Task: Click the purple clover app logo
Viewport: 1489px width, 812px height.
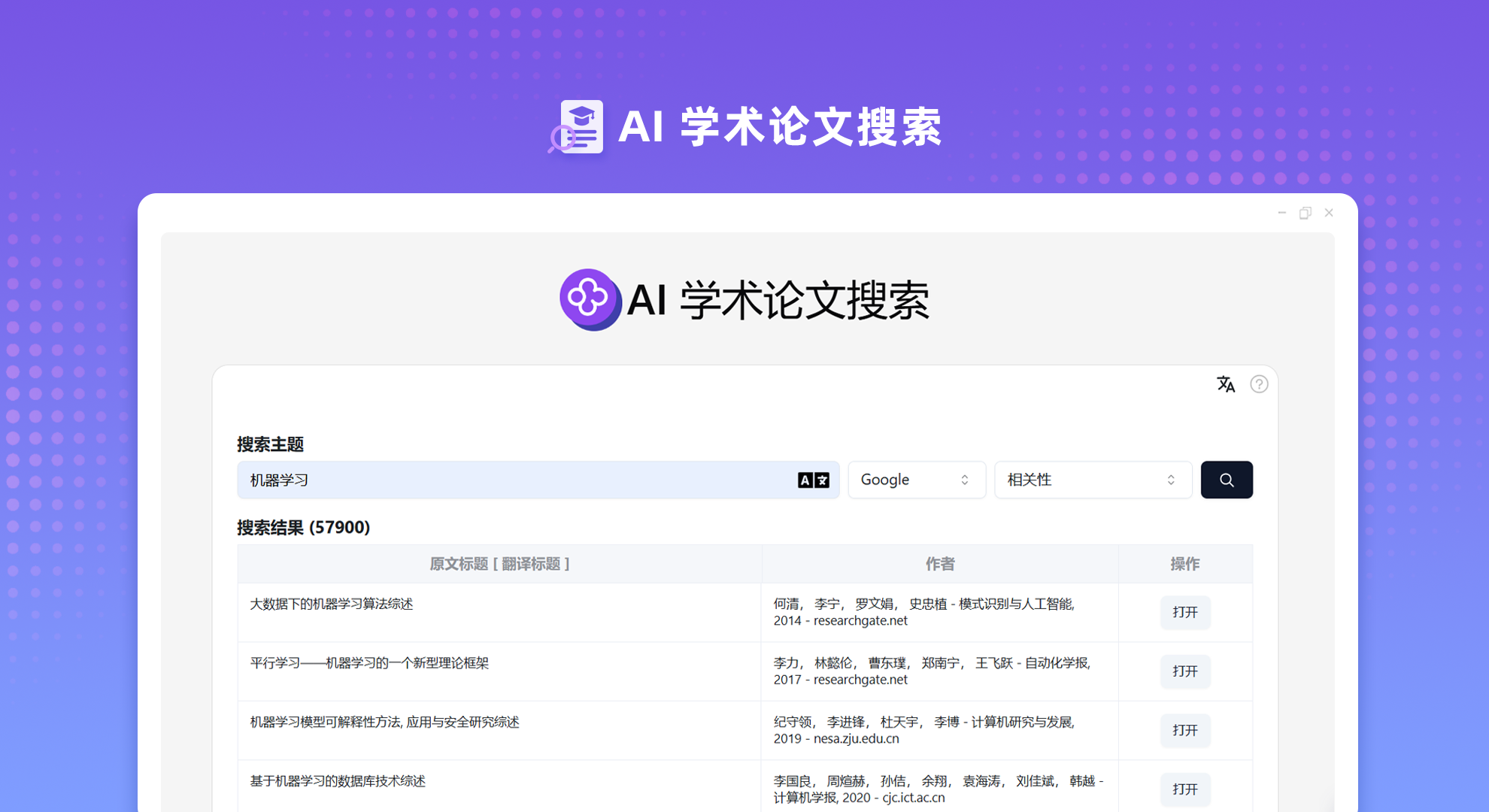Action: click(590, 299)
